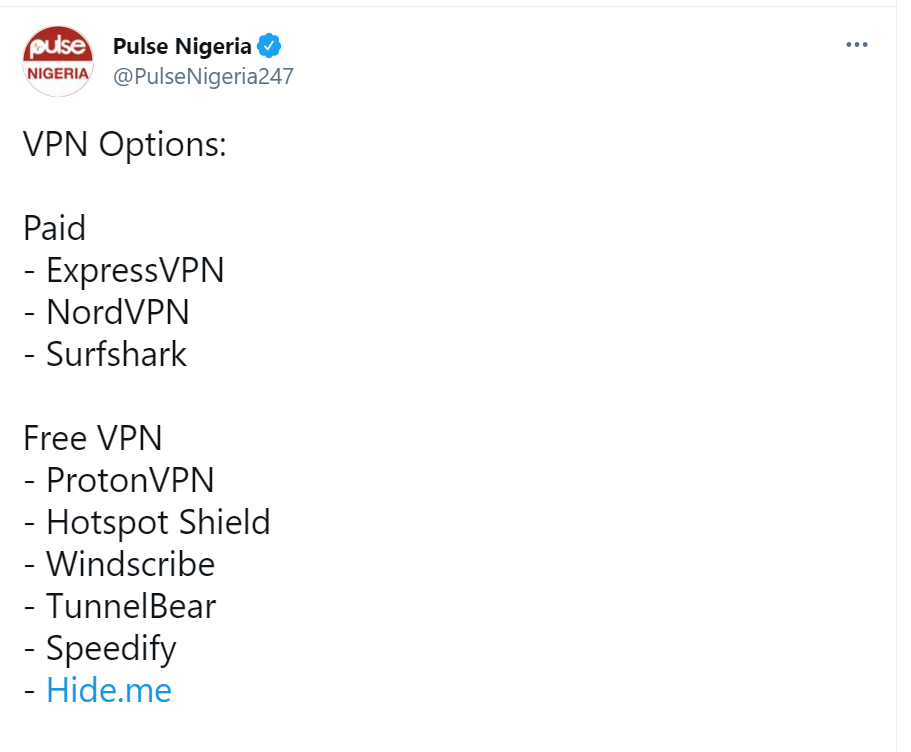Click the word "Shield" in the tweet
Screen dimensions: 911x752
coord(224,522)
